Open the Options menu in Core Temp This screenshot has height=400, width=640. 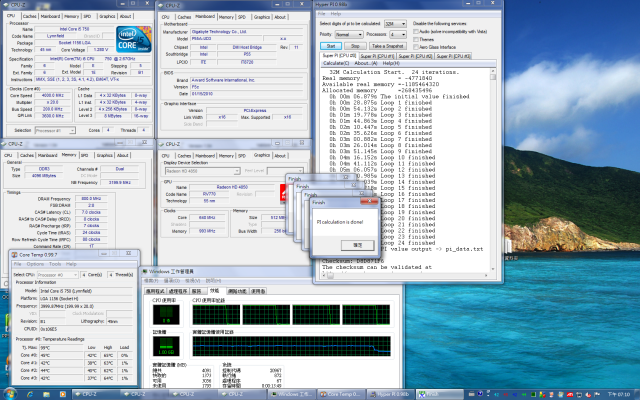35,264
